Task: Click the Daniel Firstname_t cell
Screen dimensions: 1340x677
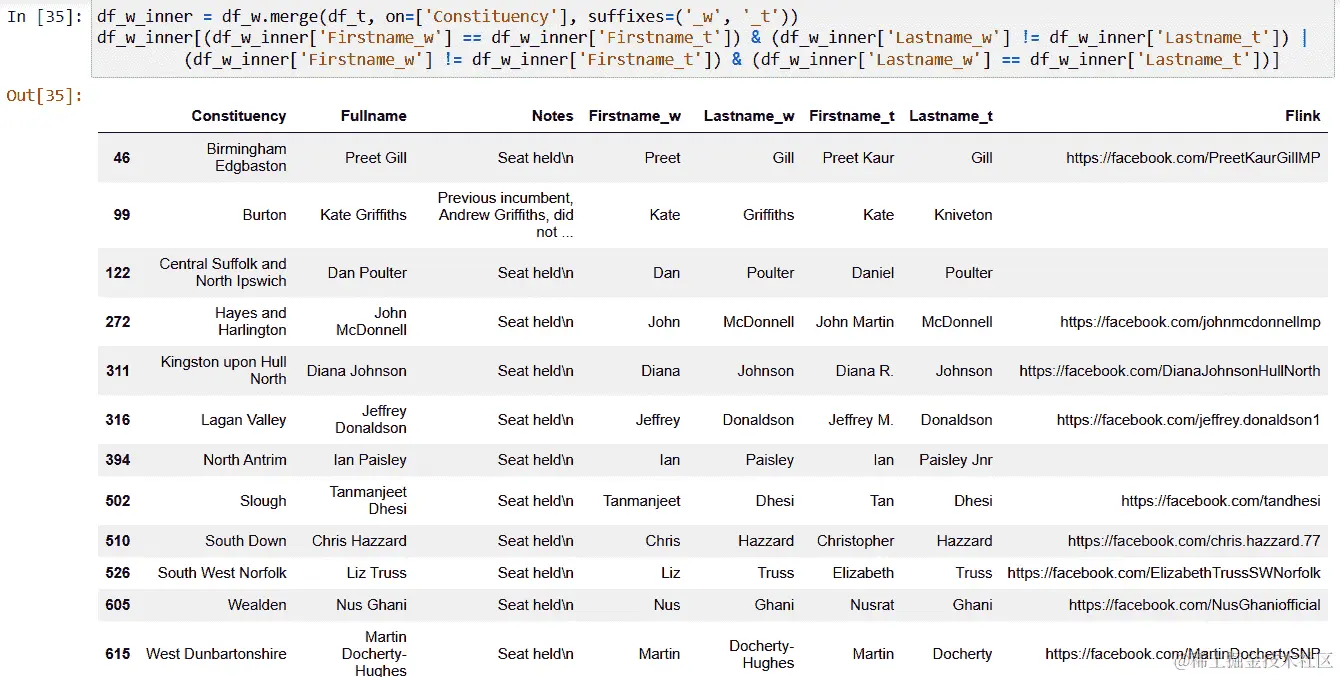Action: pos(873,273)
